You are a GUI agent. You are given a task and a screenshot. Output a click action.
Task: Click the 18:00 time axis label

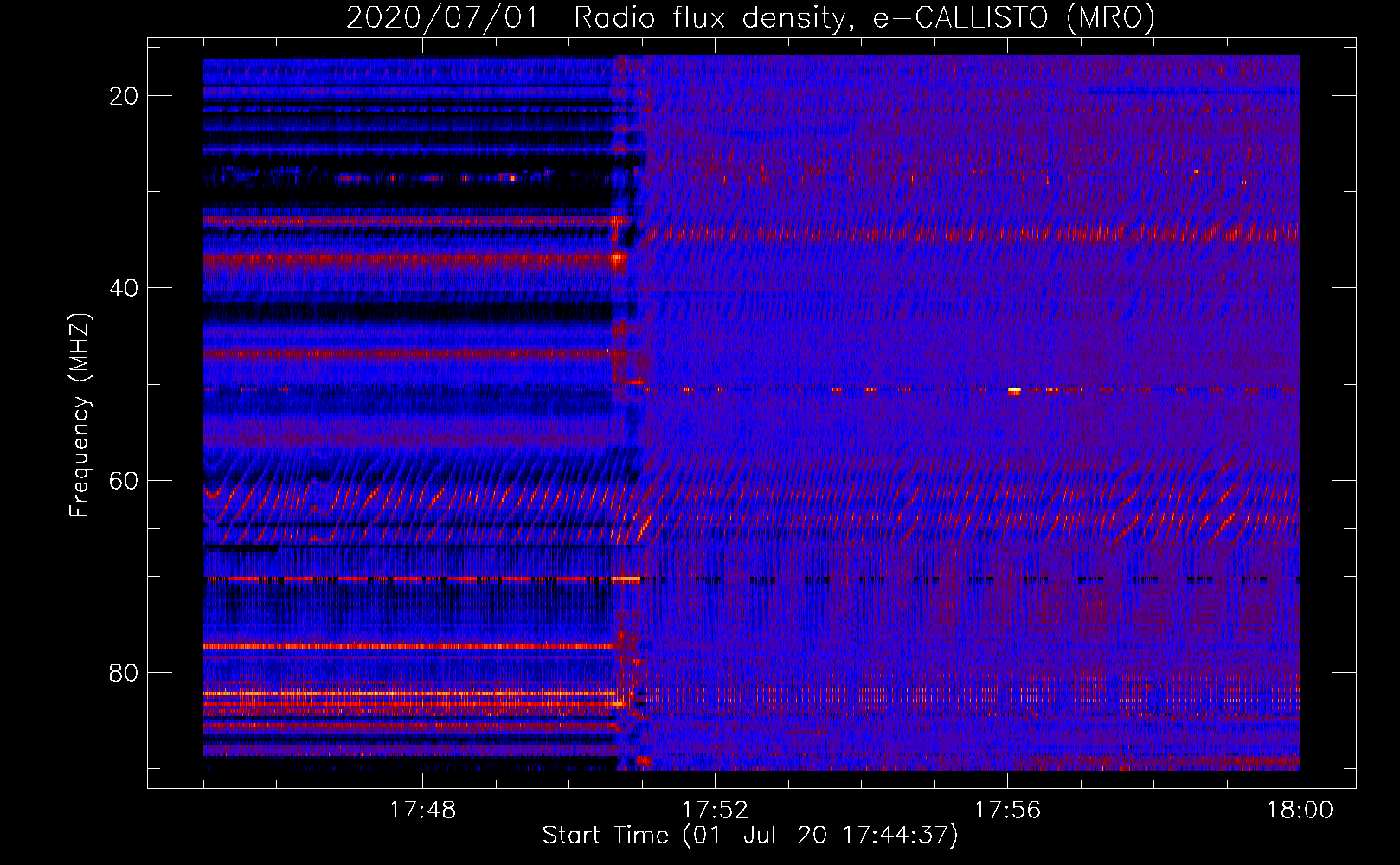[x=1300, y=811]
